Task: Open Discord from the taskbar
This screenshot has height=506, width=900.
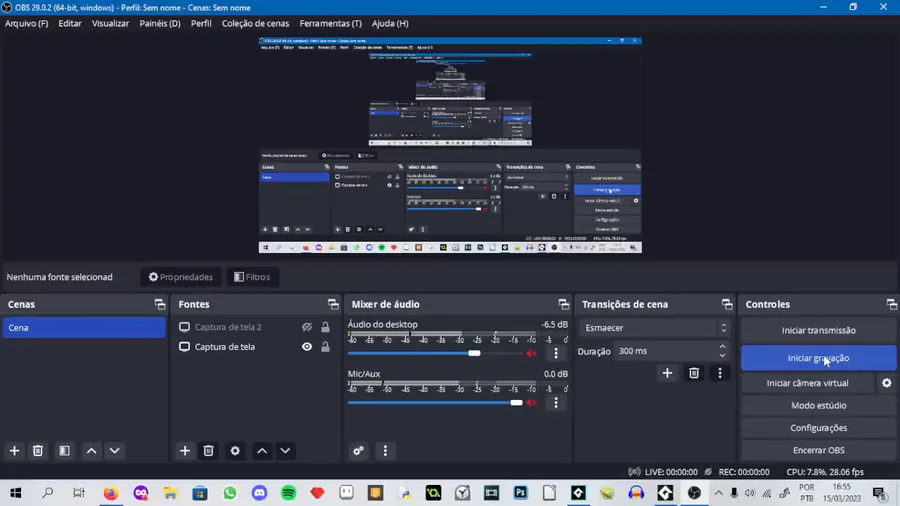Action: point(259,493)
